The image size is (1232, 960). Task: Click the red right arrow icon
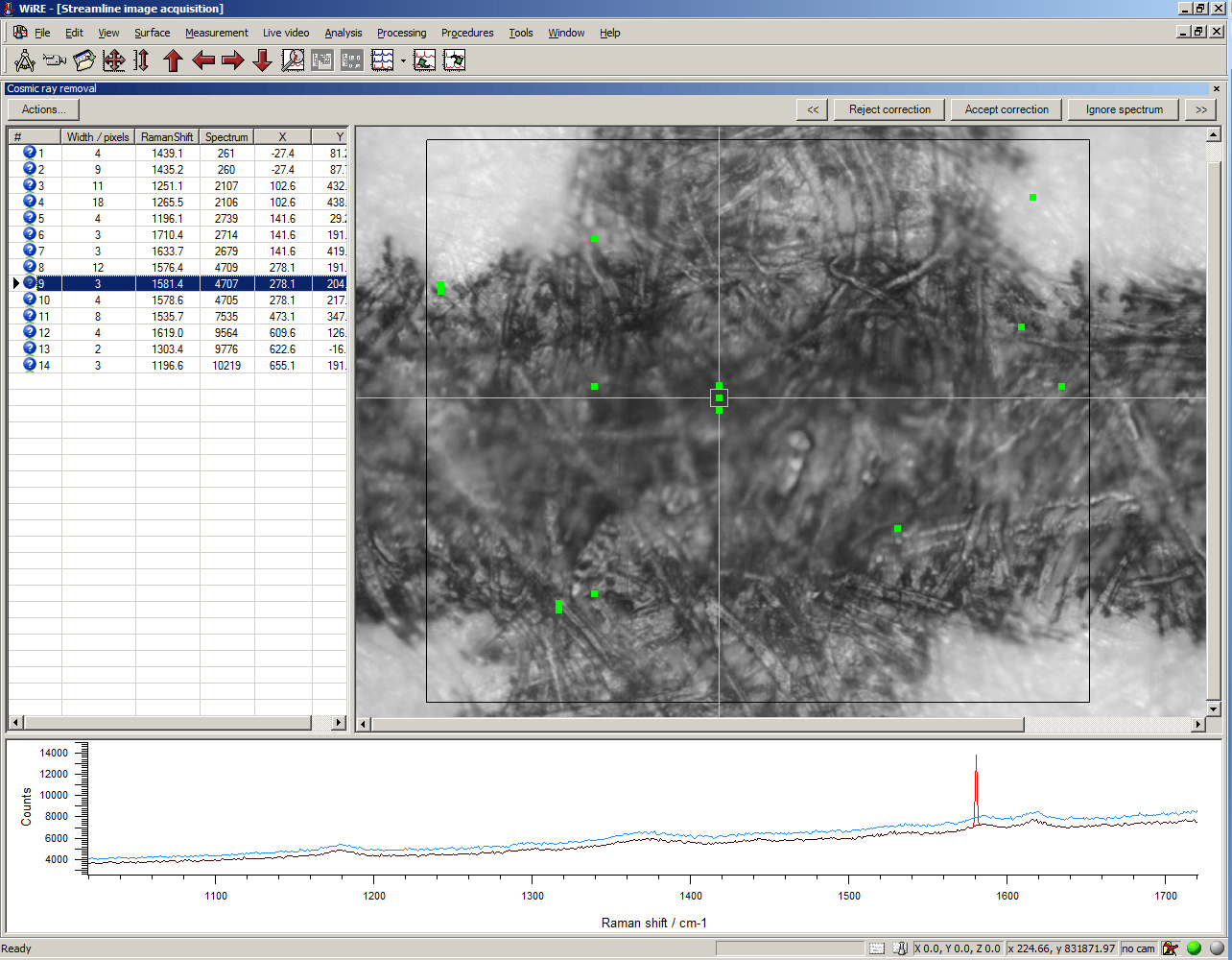coord(232,60)
